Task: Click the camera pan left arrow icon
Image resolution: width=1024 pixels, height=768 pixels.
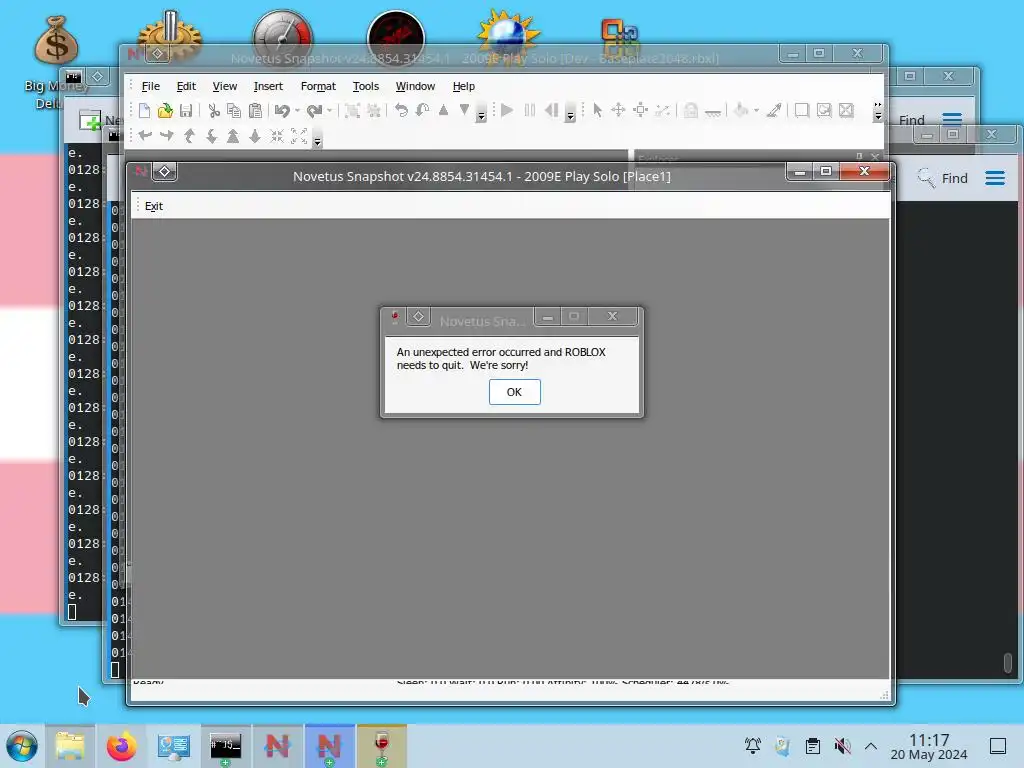Action: (145, 136)
